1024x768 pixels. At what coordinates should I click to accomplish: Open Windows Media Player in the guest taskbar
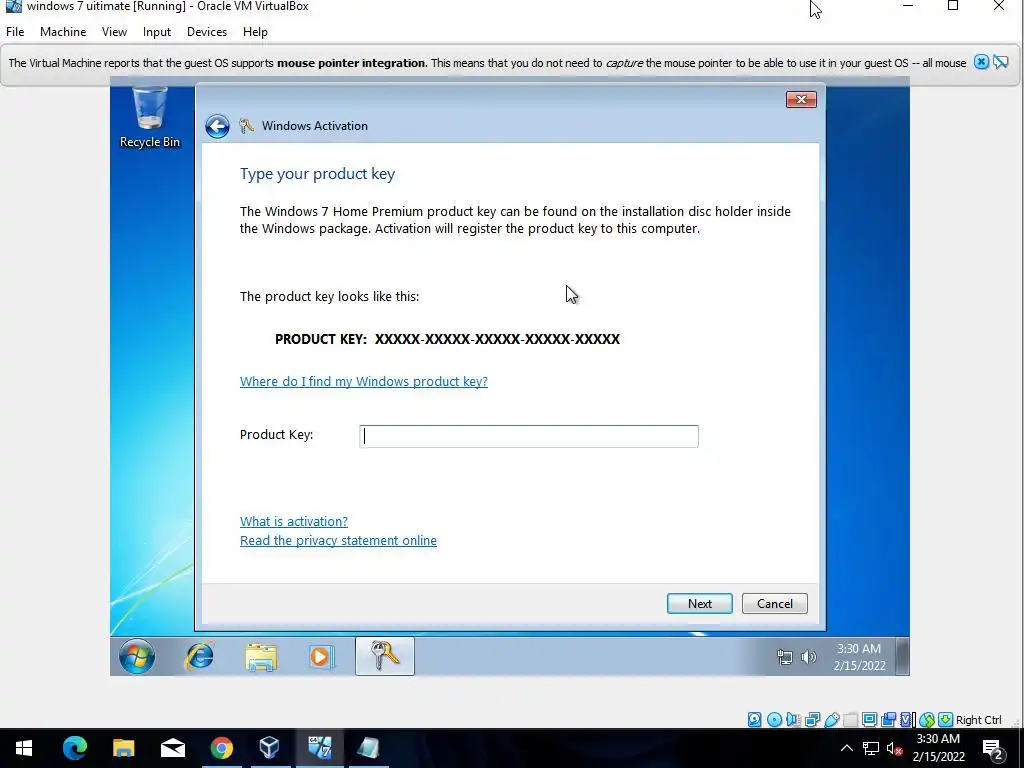(321, 656)
